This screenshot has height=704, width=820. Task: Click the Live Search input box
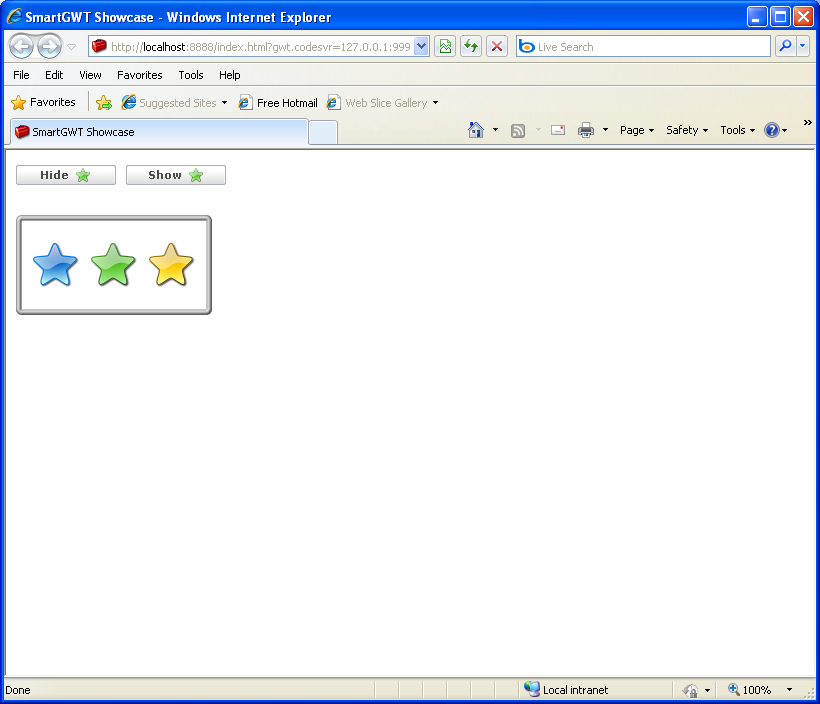point(643,47)
